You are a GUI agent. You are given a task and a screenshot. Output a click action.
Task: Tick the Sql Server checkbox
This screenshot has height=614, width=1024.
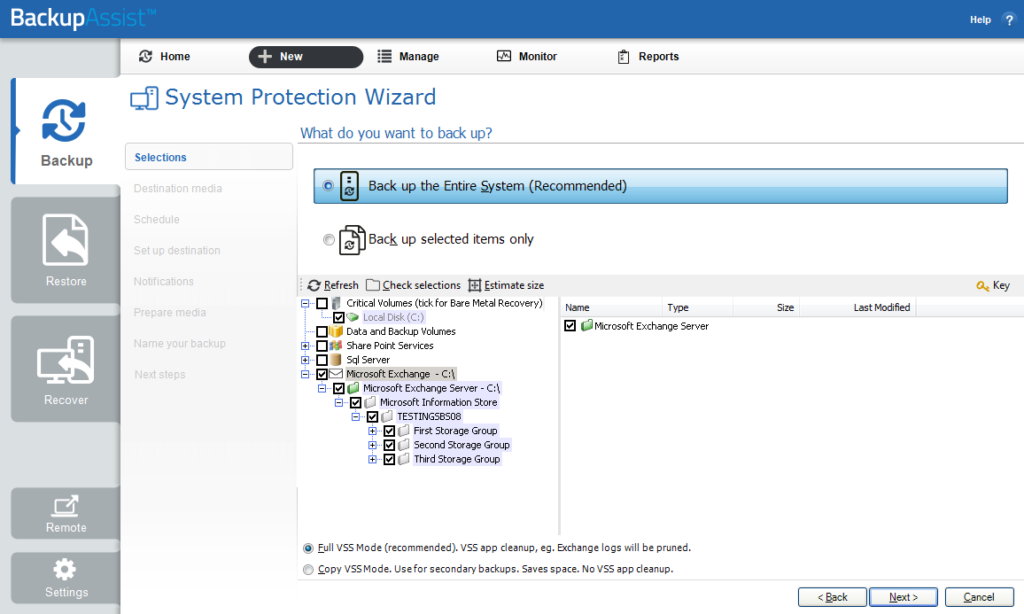coord(322,360)
